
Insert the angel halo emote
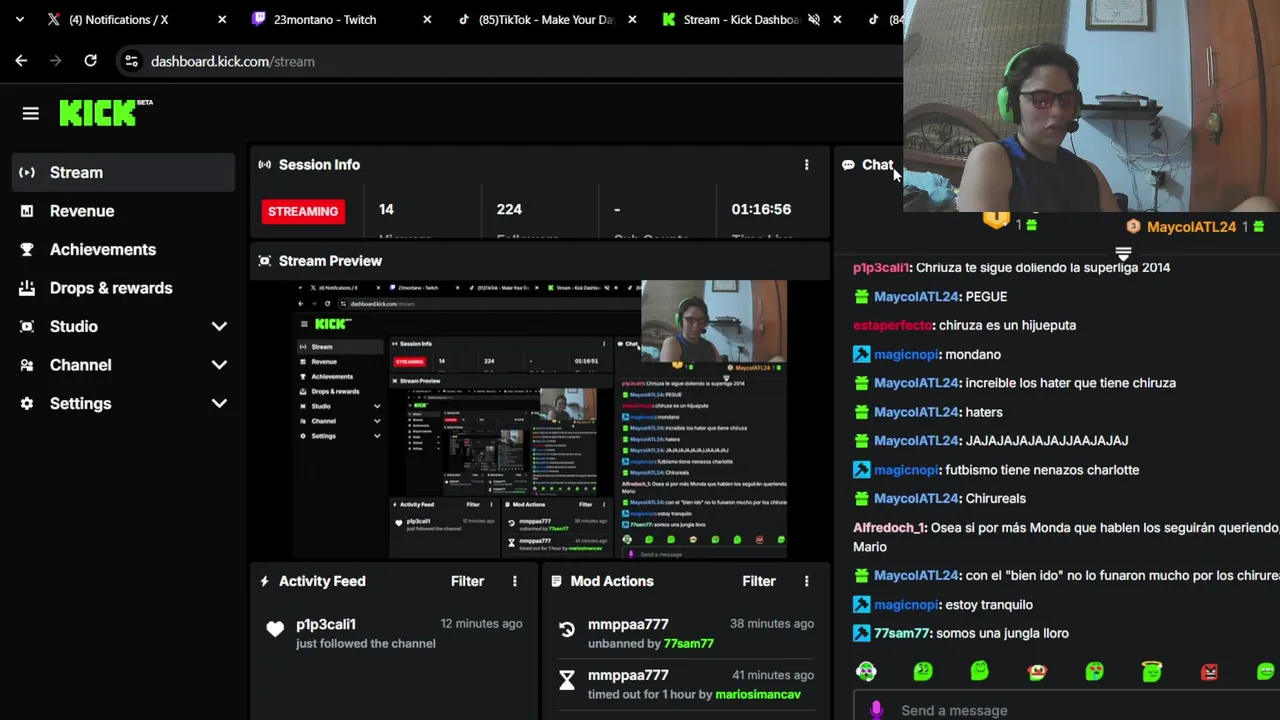click(1152, 672)
